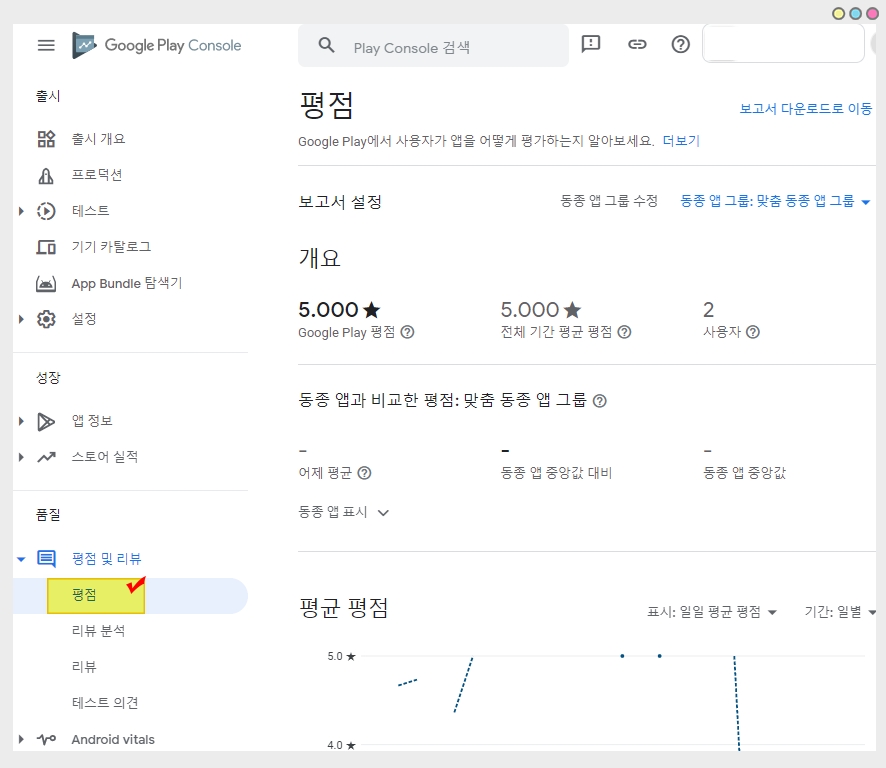Click the 5.0 star chart axis label
This screenshot has width=886, height=768.
click(x=341, y=657)
